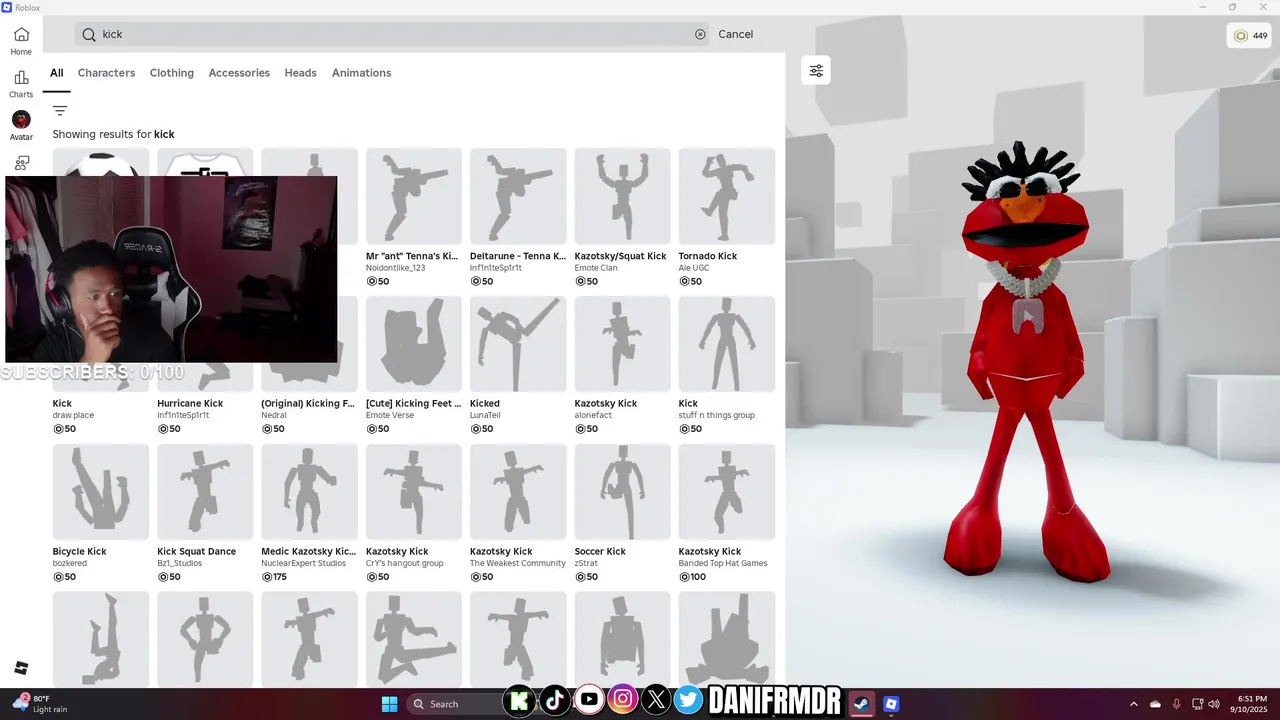Click the magnifier icon in the search bar

89,34
